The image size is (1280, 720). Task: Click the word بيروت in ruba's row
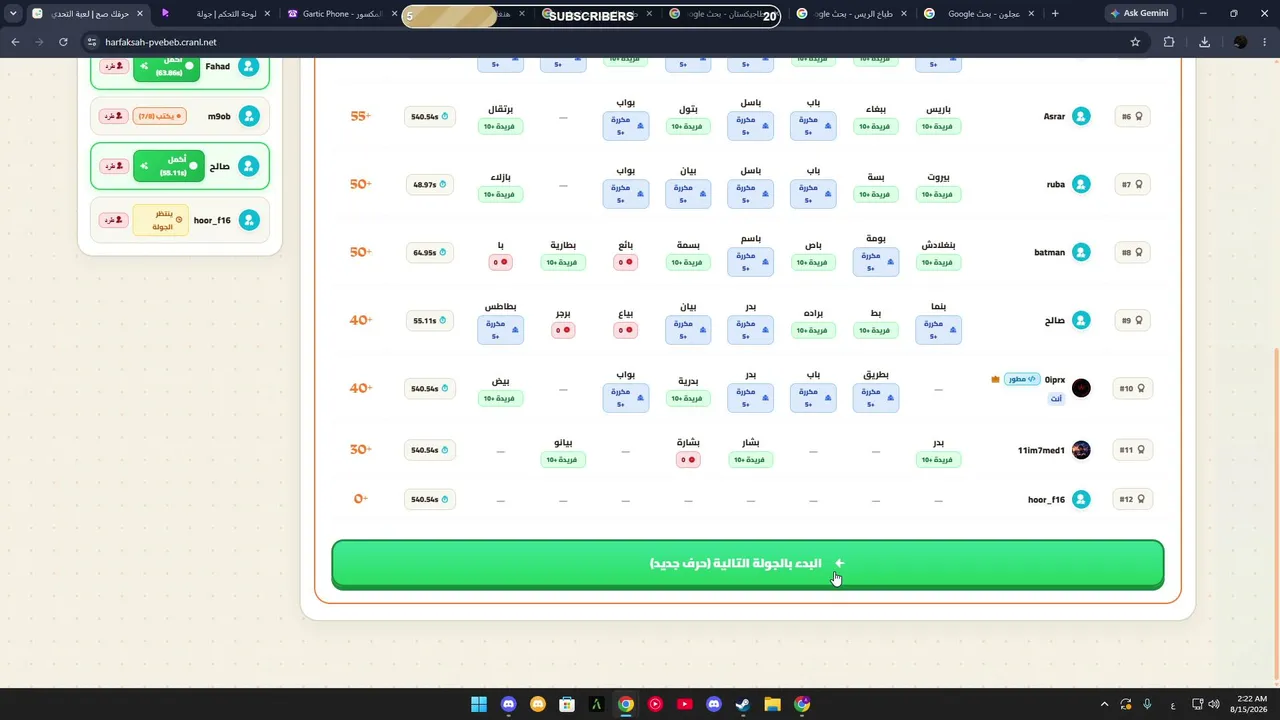point(938,176)
